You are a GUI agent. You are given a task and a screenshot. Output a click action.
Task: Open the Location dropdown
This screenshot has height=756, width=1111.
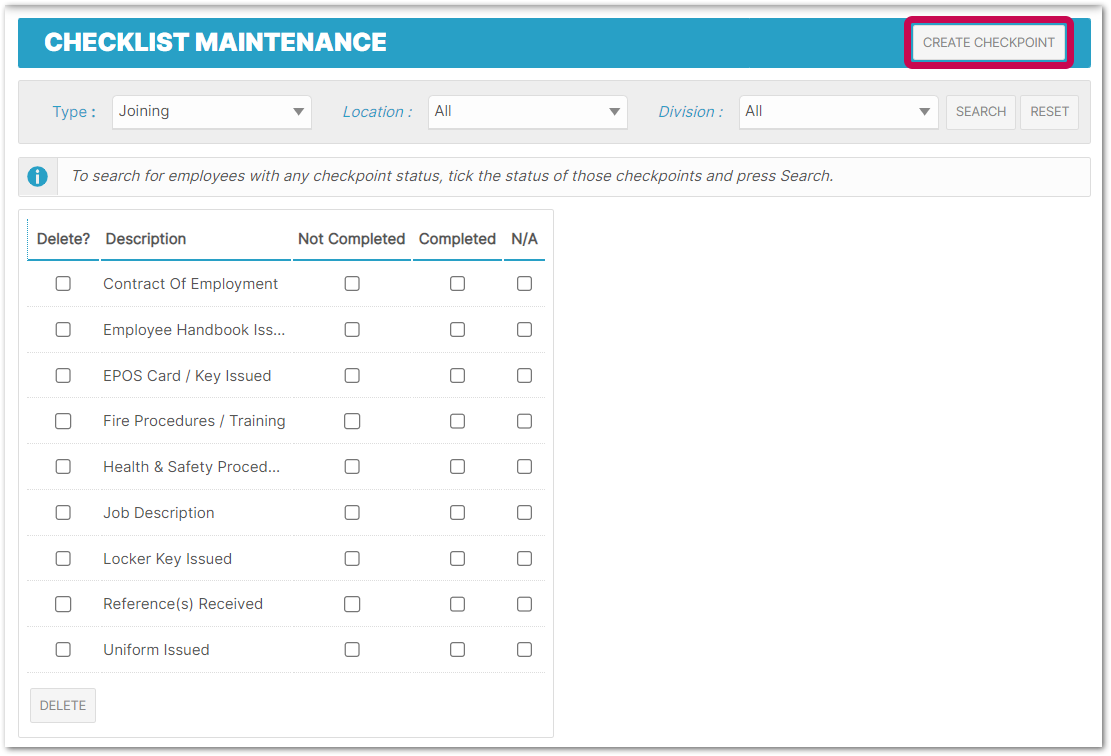pyautogui.click(x=528, y=112)
